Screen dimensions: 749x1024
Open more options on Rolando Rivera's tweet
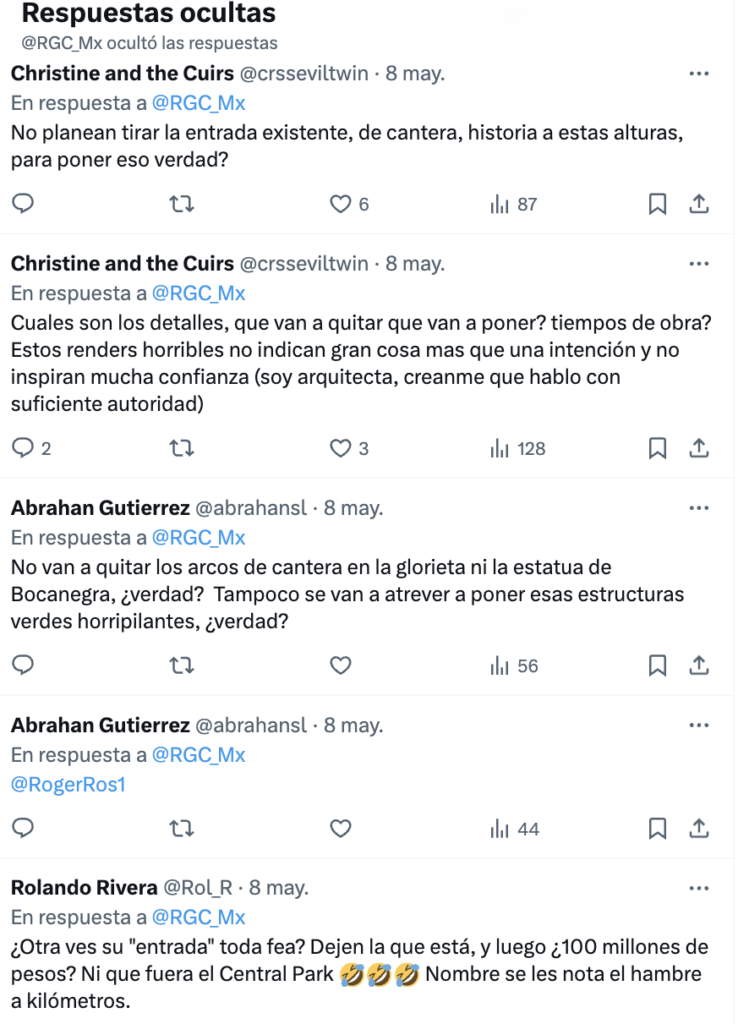699,888
